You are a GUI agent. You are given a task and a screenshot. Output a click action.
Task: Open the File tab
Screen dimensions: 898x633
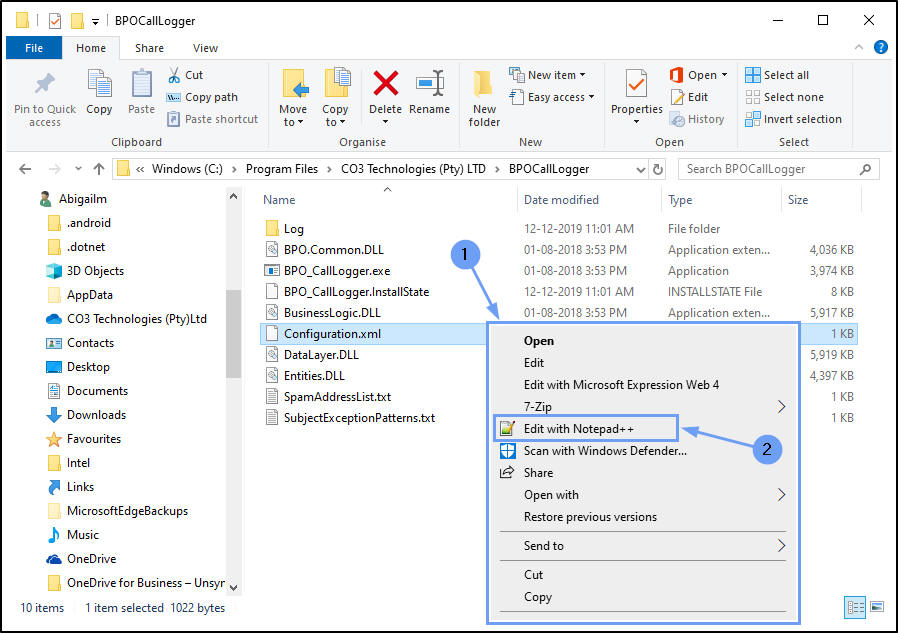pos(34,48)
